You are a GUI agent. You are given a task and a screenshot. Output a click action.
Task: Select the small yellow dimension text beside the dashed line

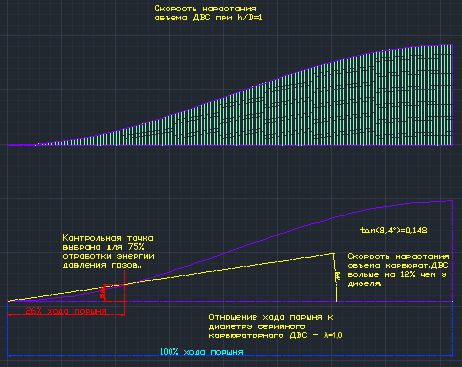(338, 276)
